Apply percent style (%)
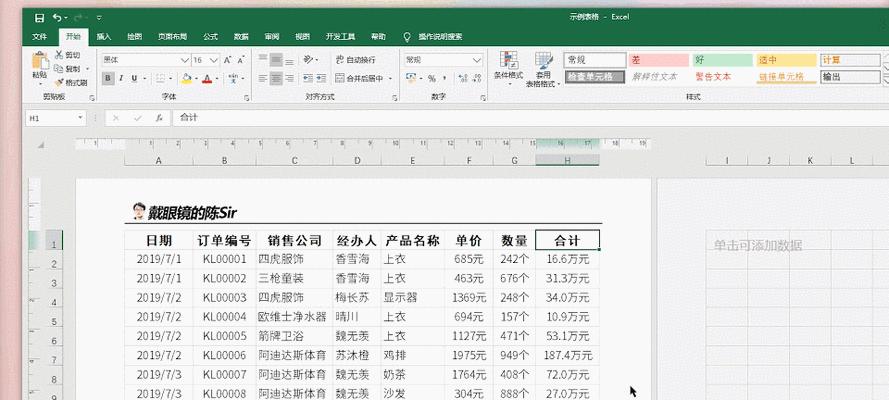The width and height of the screenshot is (889, 400). [431, 78]
